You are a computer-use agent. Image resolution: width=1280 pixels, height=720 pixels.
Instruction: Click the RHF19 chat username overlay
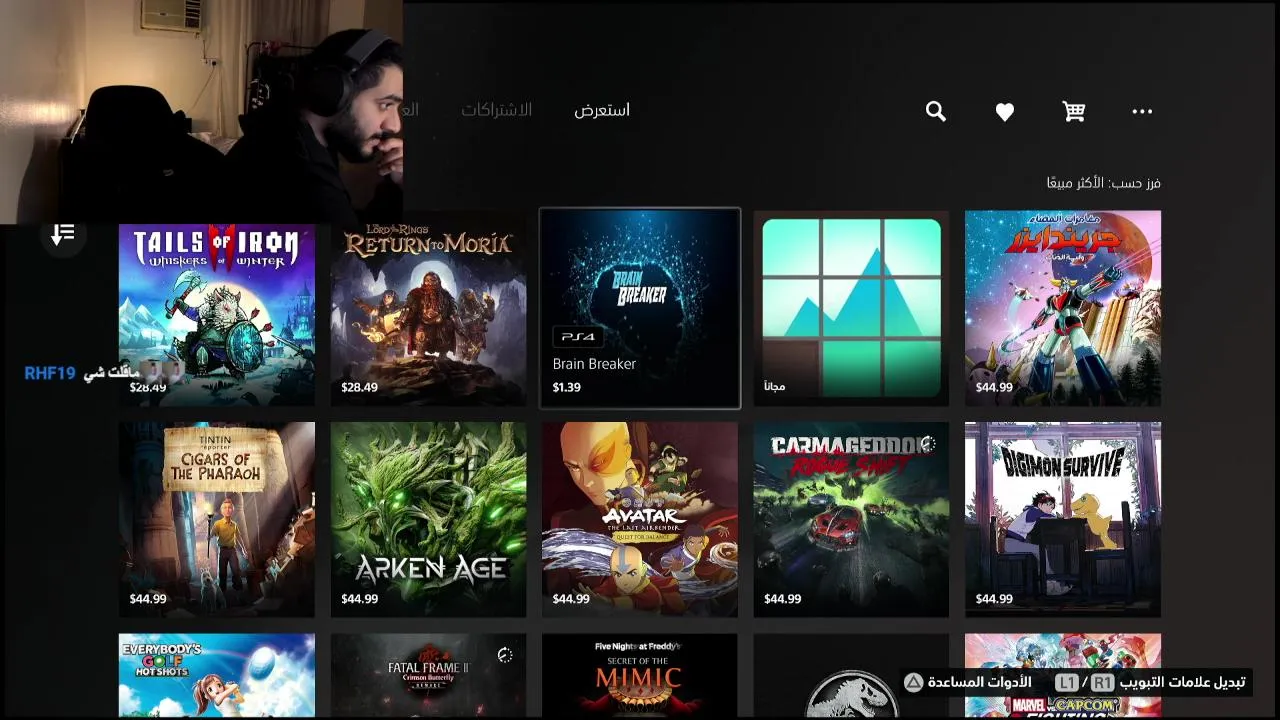pos(50,373)
